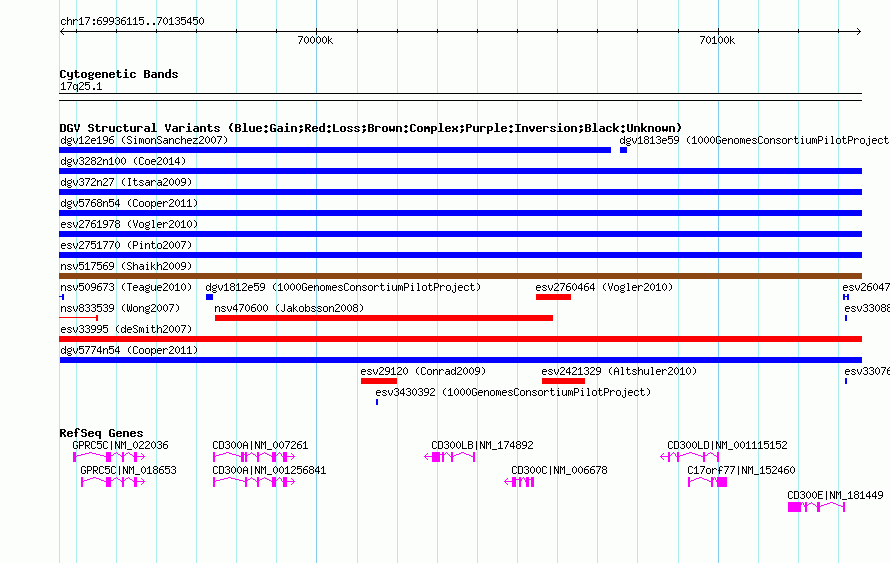This screenshot has height=563, width=890.
Task: Click the 70000k ruler position label
Action: tap(315, 40)
